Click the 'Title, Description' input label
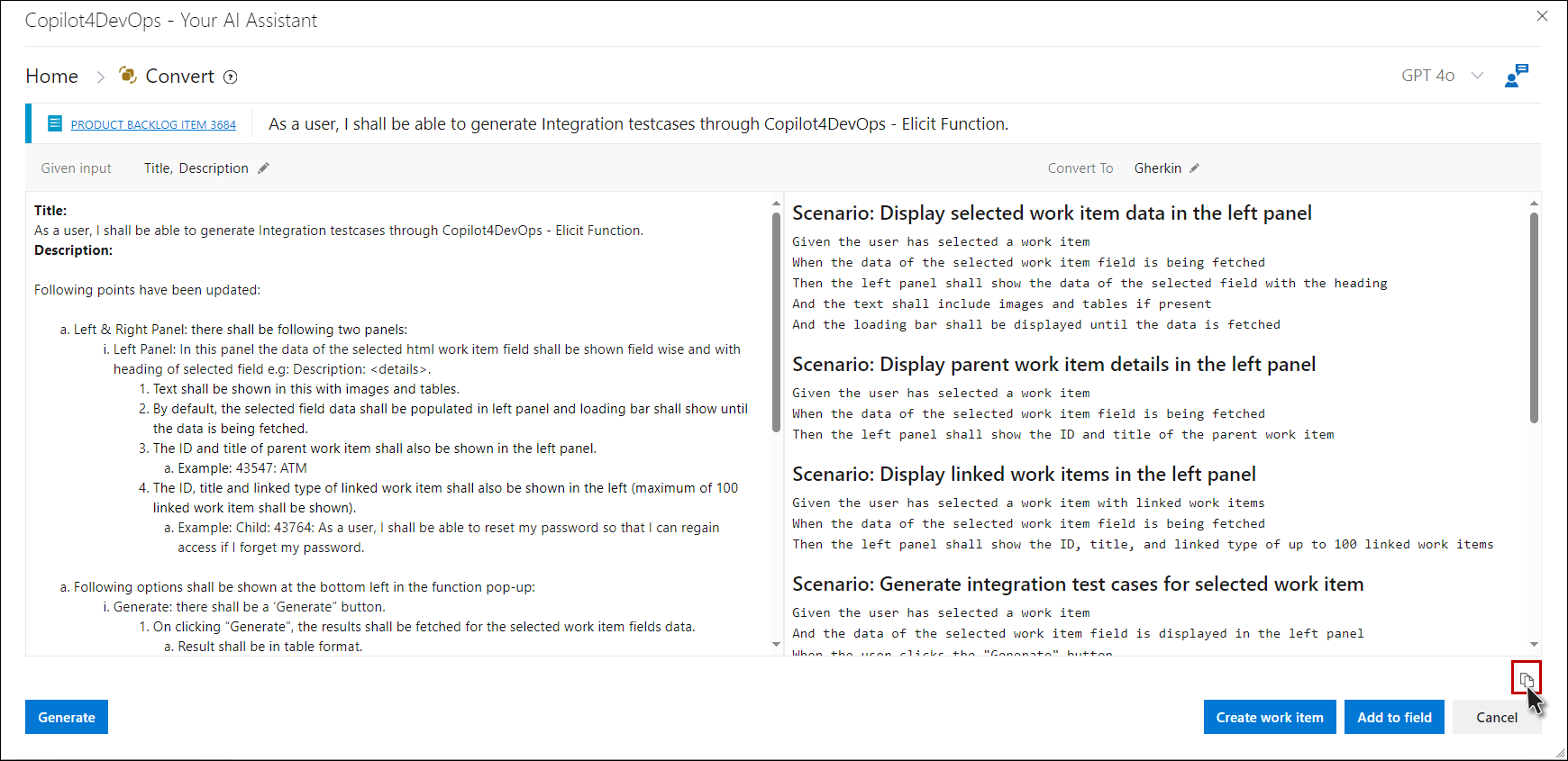1568x761 pixels. (196, 168)
